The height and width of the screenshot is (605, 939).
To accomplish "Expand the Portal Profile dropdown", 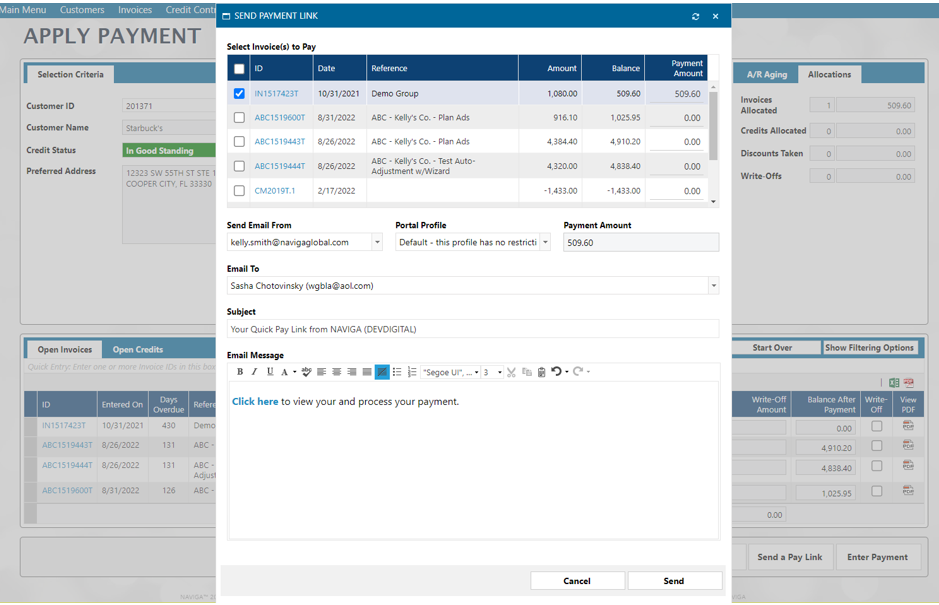I will (x=545, y=243).
